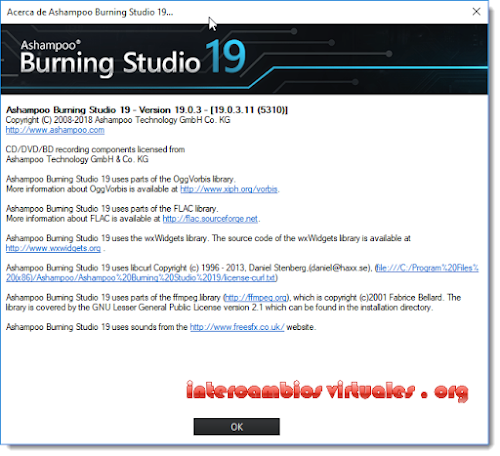The height and width of the screenshot is (456, 500).
Task: Click the 'Ashampoo Technology GmbH & Co. KG' line
Action: click(77, 159)
